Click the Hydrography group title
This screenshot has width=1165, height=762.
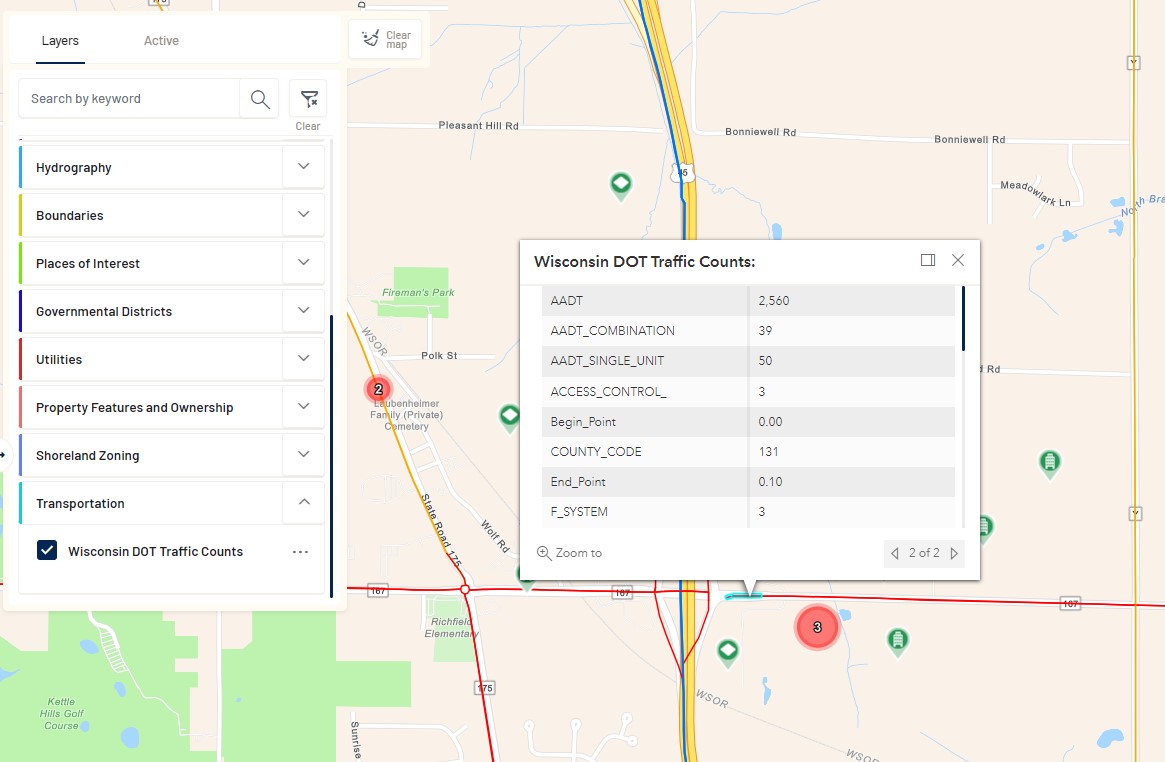[74, 168]
